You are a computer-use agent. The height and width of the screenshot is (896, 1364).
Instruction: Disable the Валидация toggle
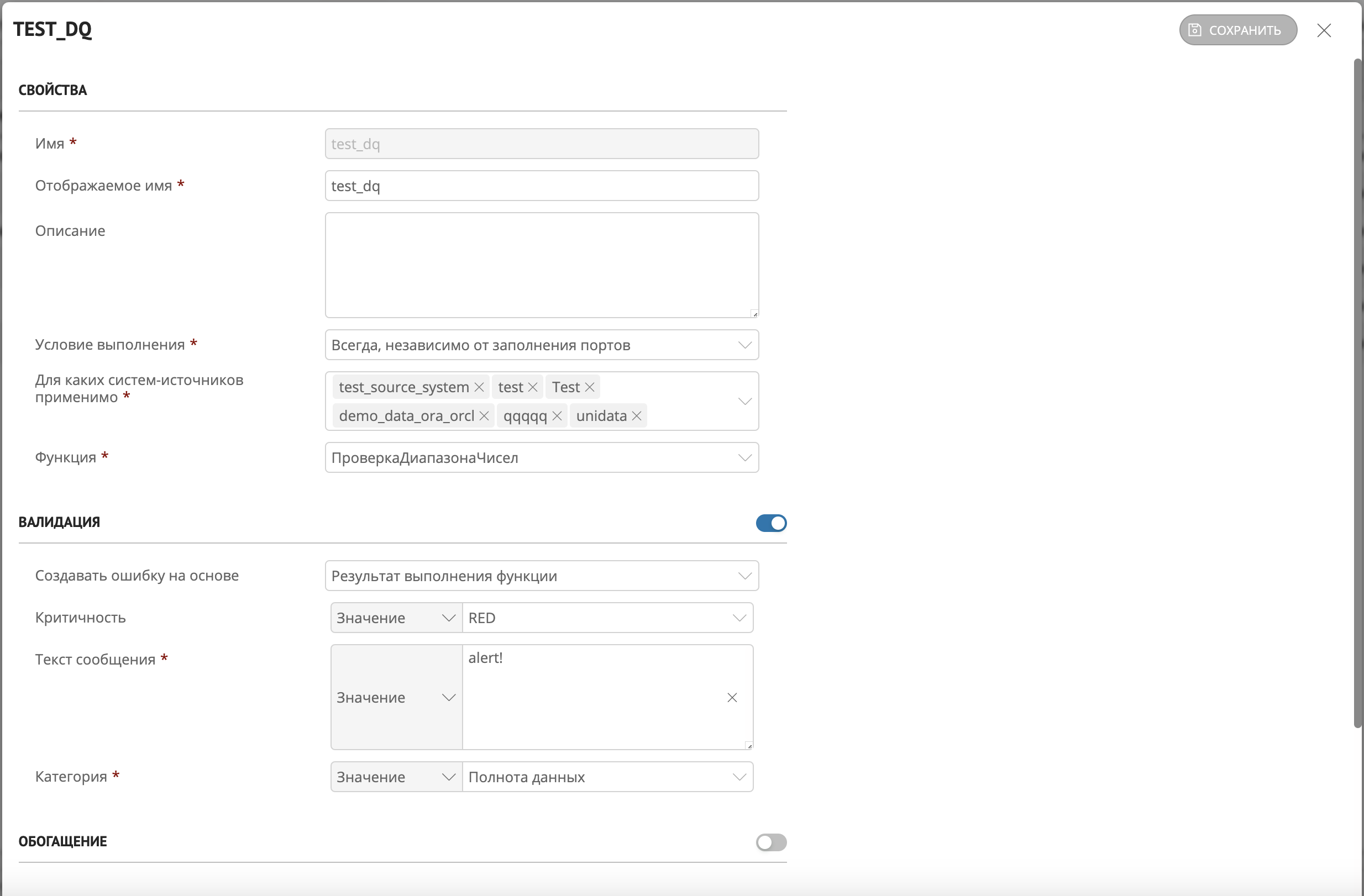pos(771,523)
